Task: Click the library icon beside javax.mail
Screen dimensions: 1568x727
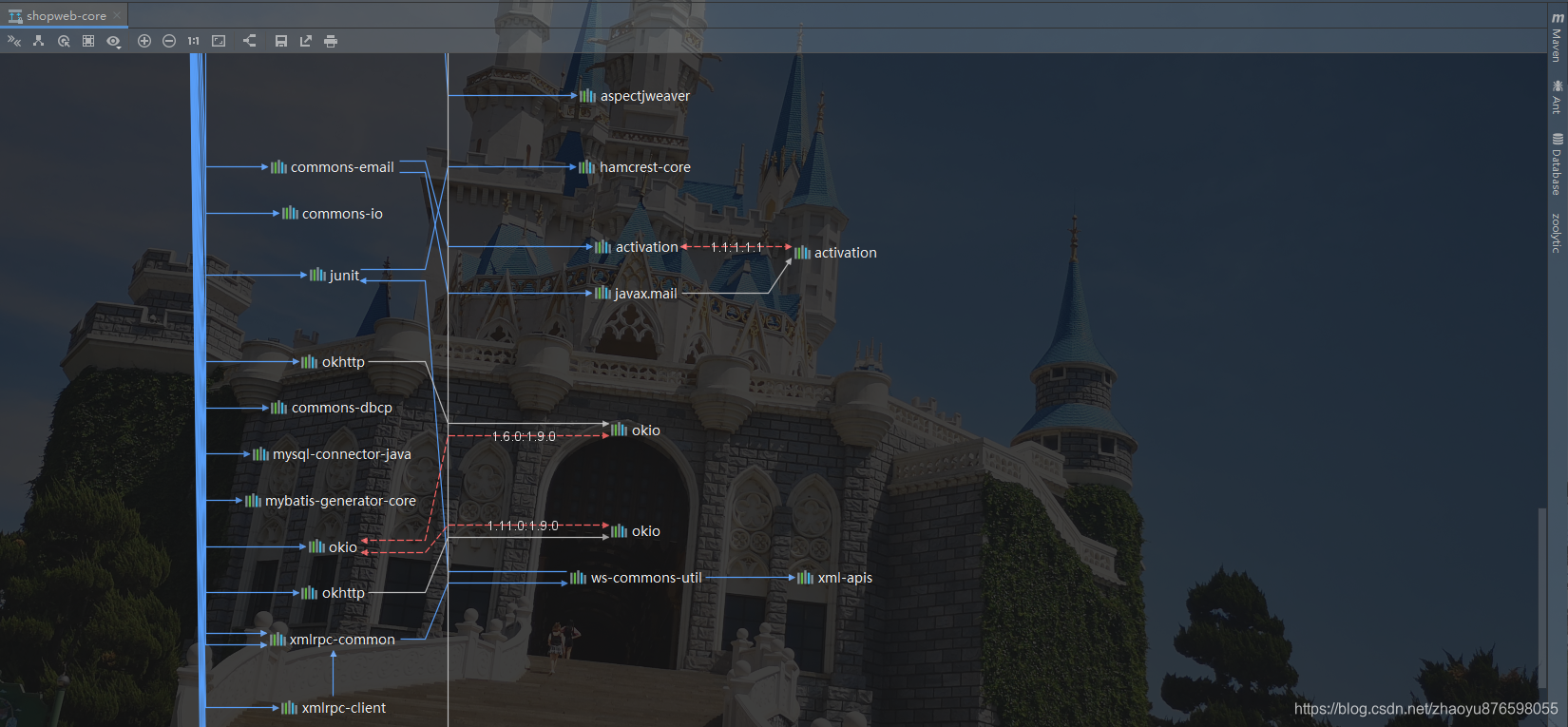Action: tap(602, 293)
